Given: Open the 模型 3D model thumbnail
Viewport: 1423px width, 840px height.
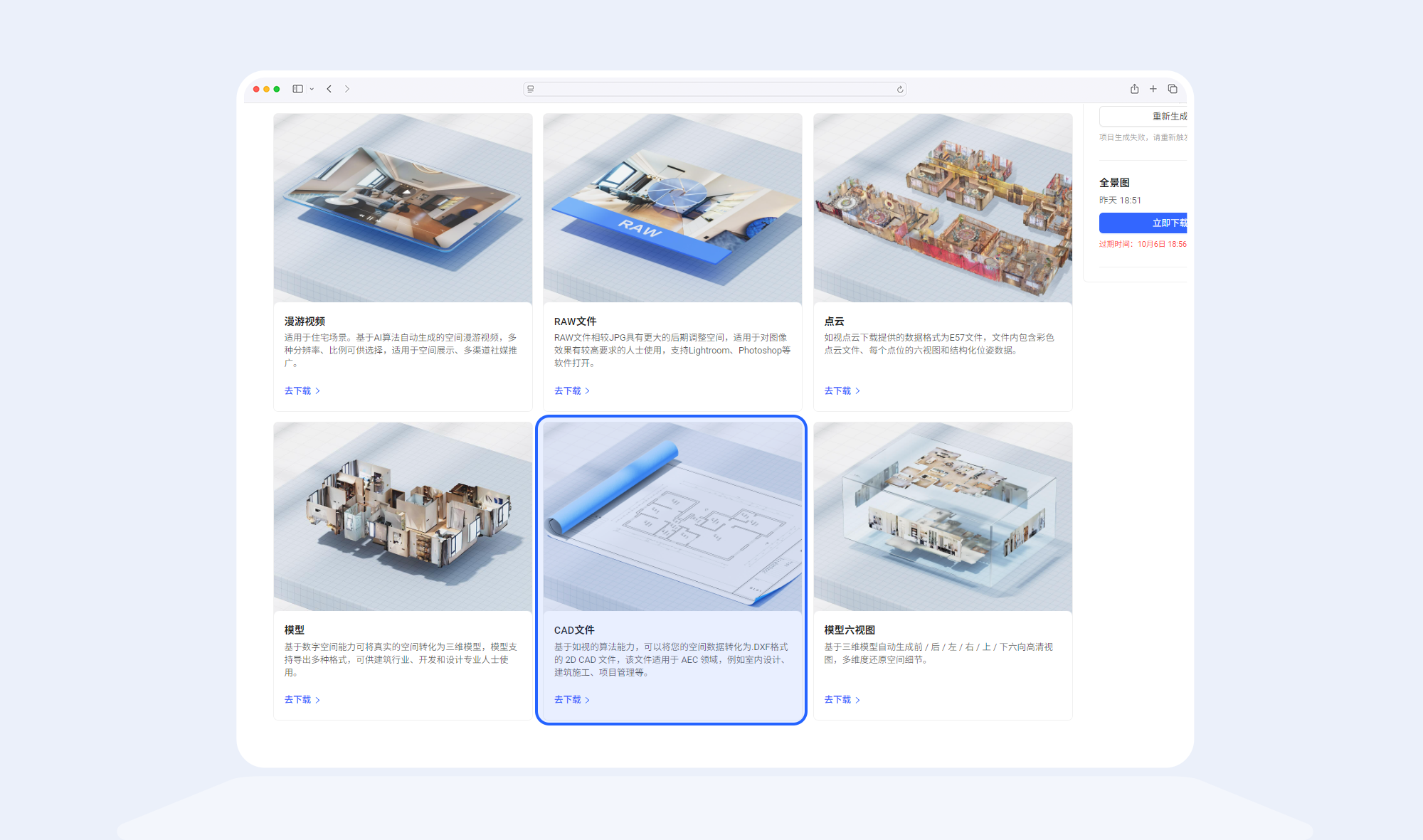Looking at the screenshot, I should (403, 516).
